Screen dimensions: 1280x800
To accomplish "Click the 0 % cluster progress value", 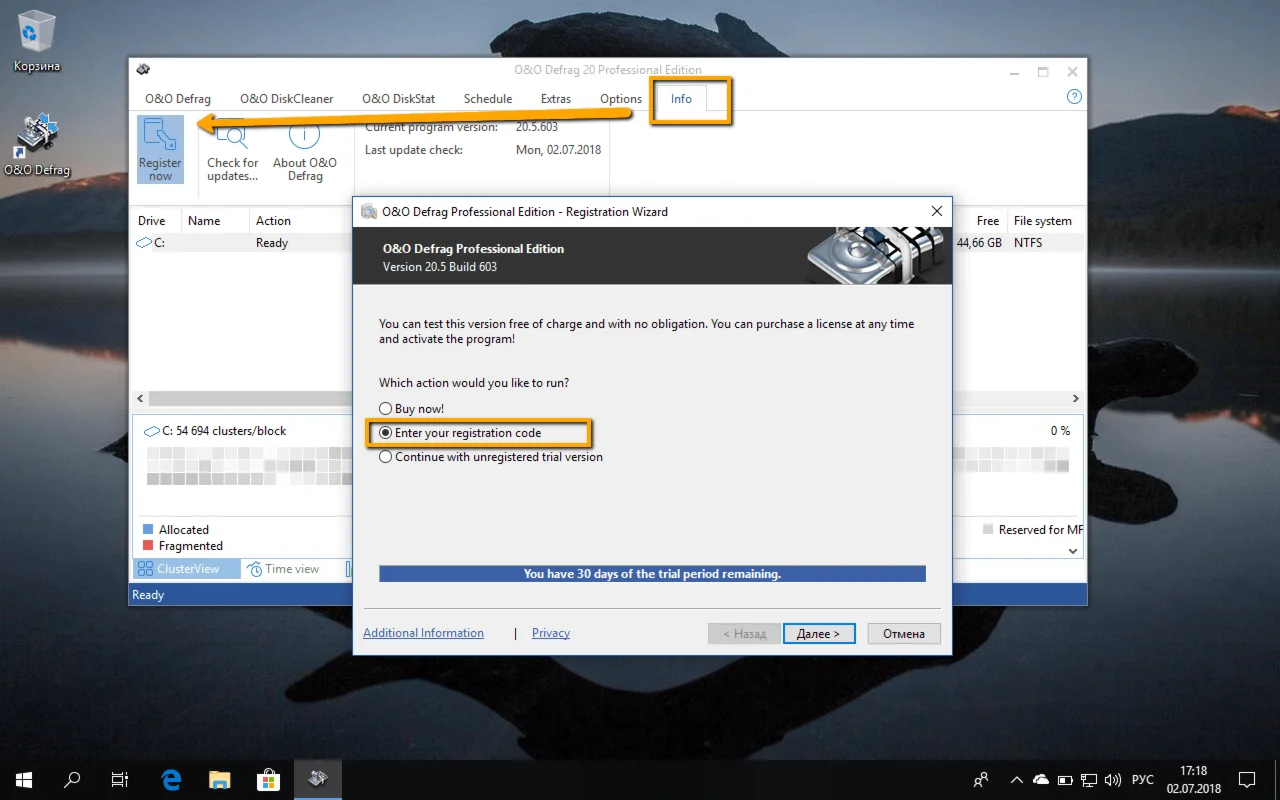I will pyautogui.click(x=1060, y=431).
